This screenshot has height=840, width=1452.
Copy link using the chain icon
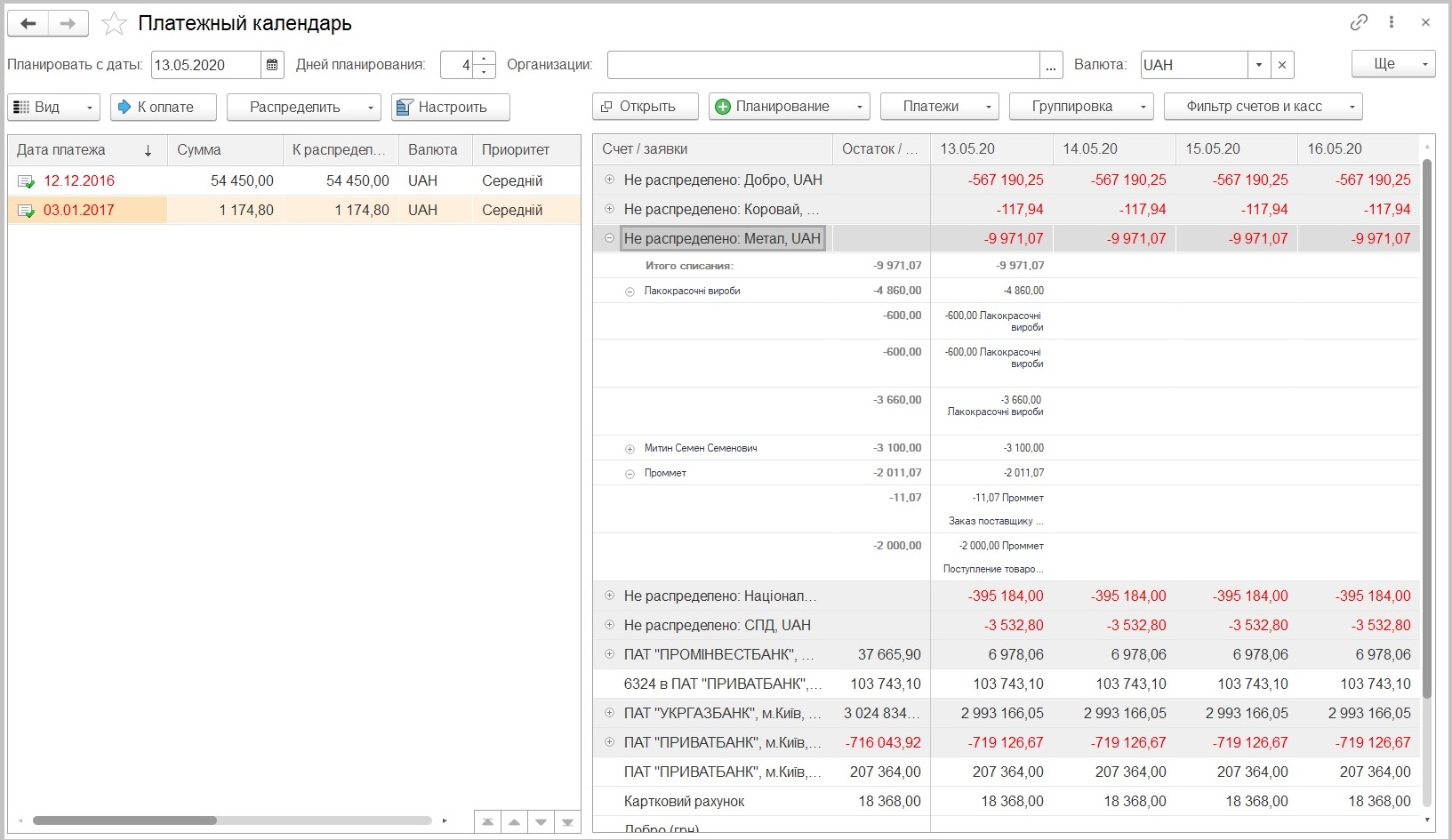[x=1359, y=23]
